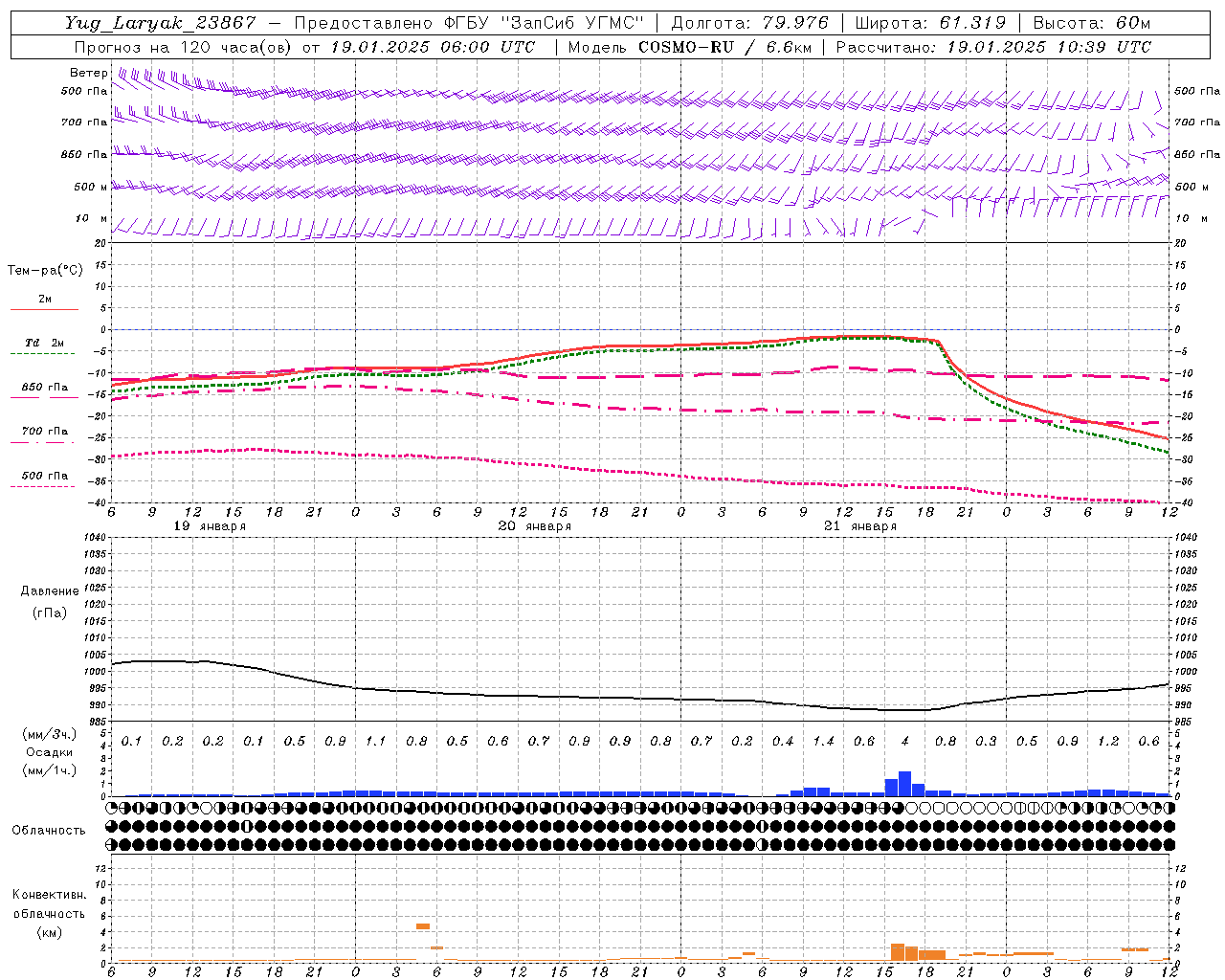Click the model label "COSMO-RU / 6.6км"
1225x980 pixels.
click(724, 47)
